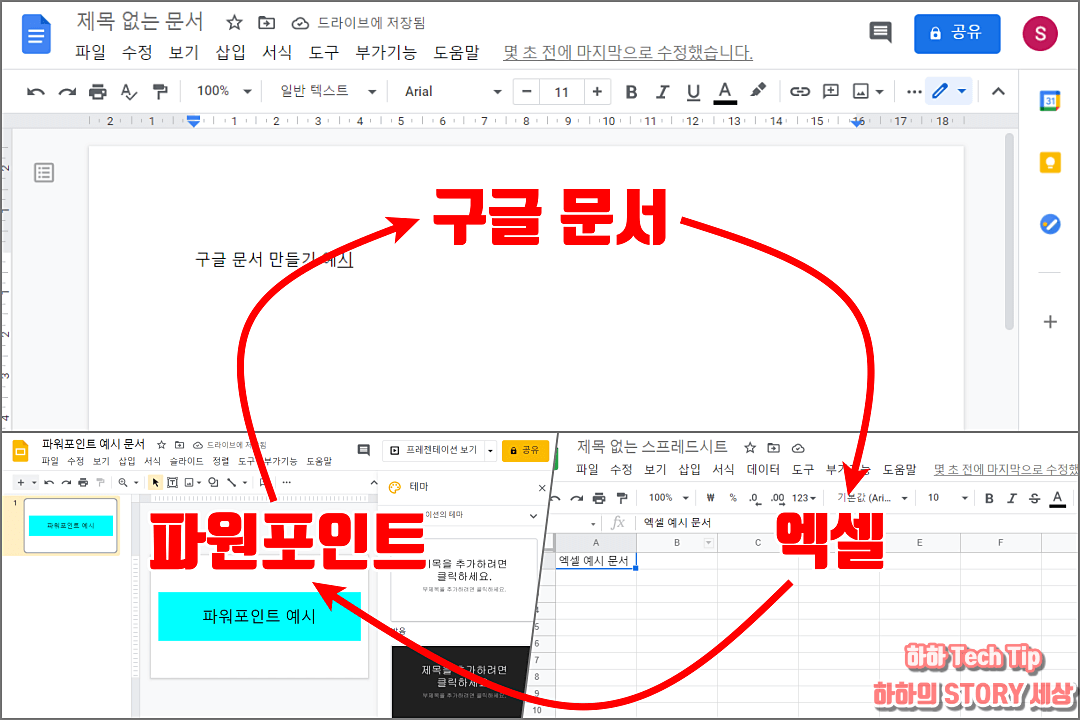Open the 파일 menu in Google Docs
The image size is (1080, 720).
pyautogui.click(x=90, y=52)
